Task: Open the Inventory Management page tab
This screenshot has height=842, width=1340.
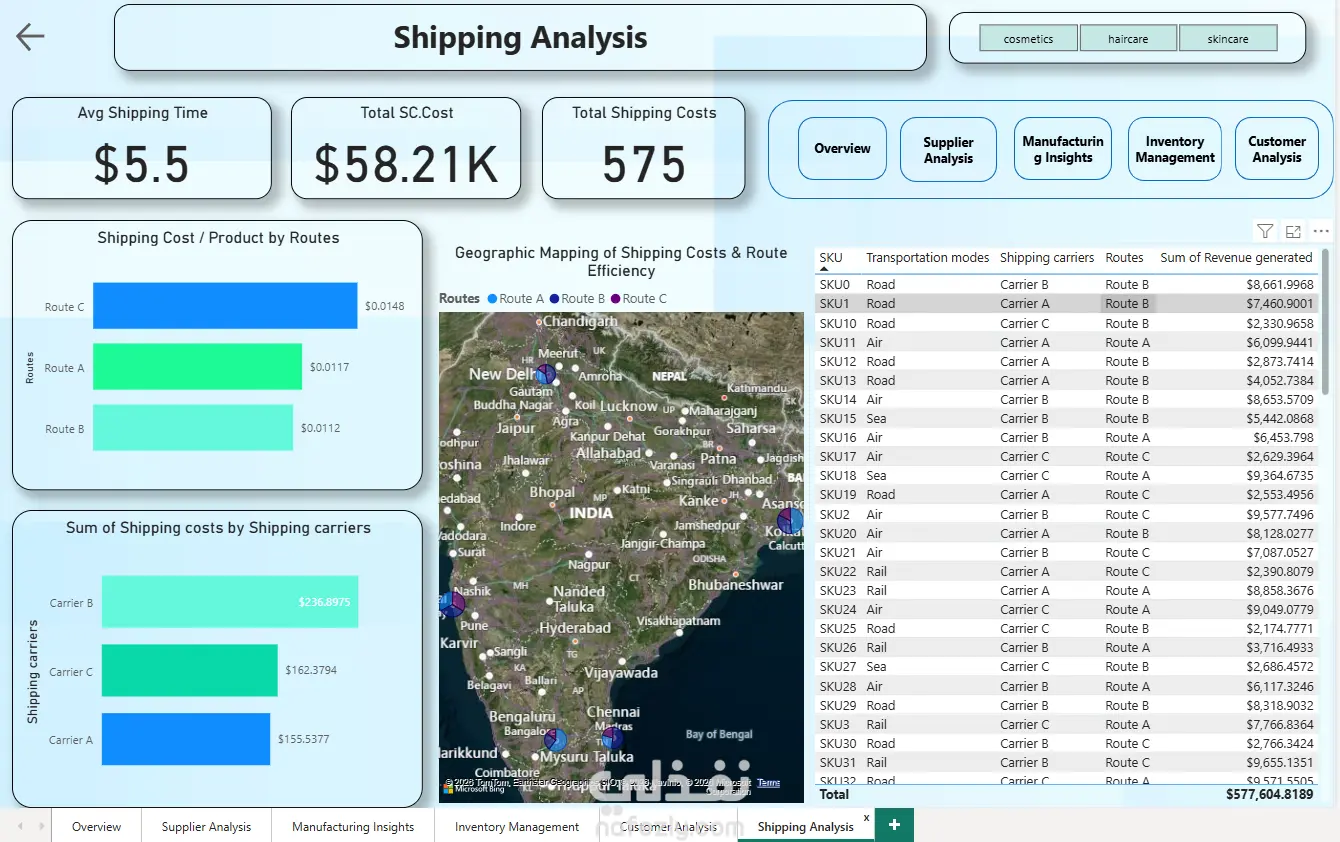Action: point(517,827)
